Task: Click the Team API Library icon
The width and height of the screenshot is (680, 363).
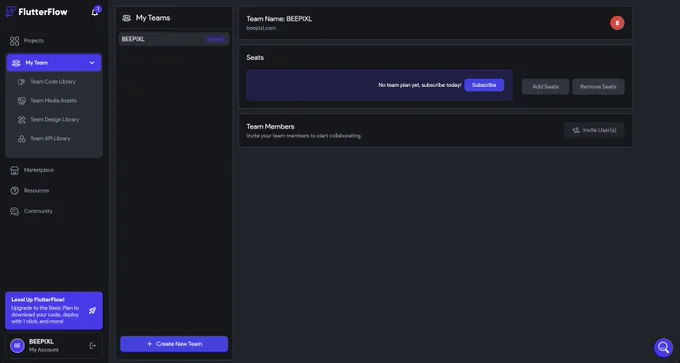Action: pos(21,139)
